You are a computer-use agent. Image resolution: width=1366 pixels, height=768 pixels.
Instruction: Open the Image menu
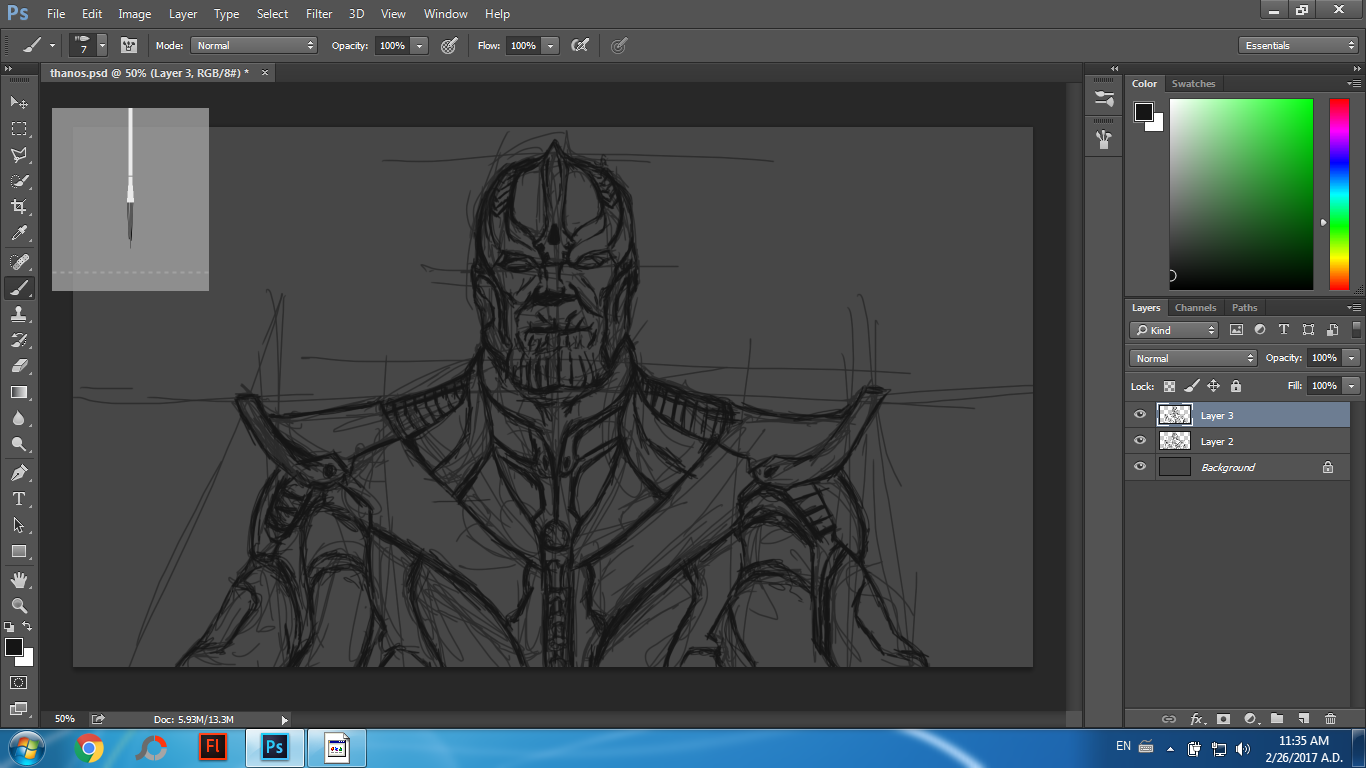135,14
